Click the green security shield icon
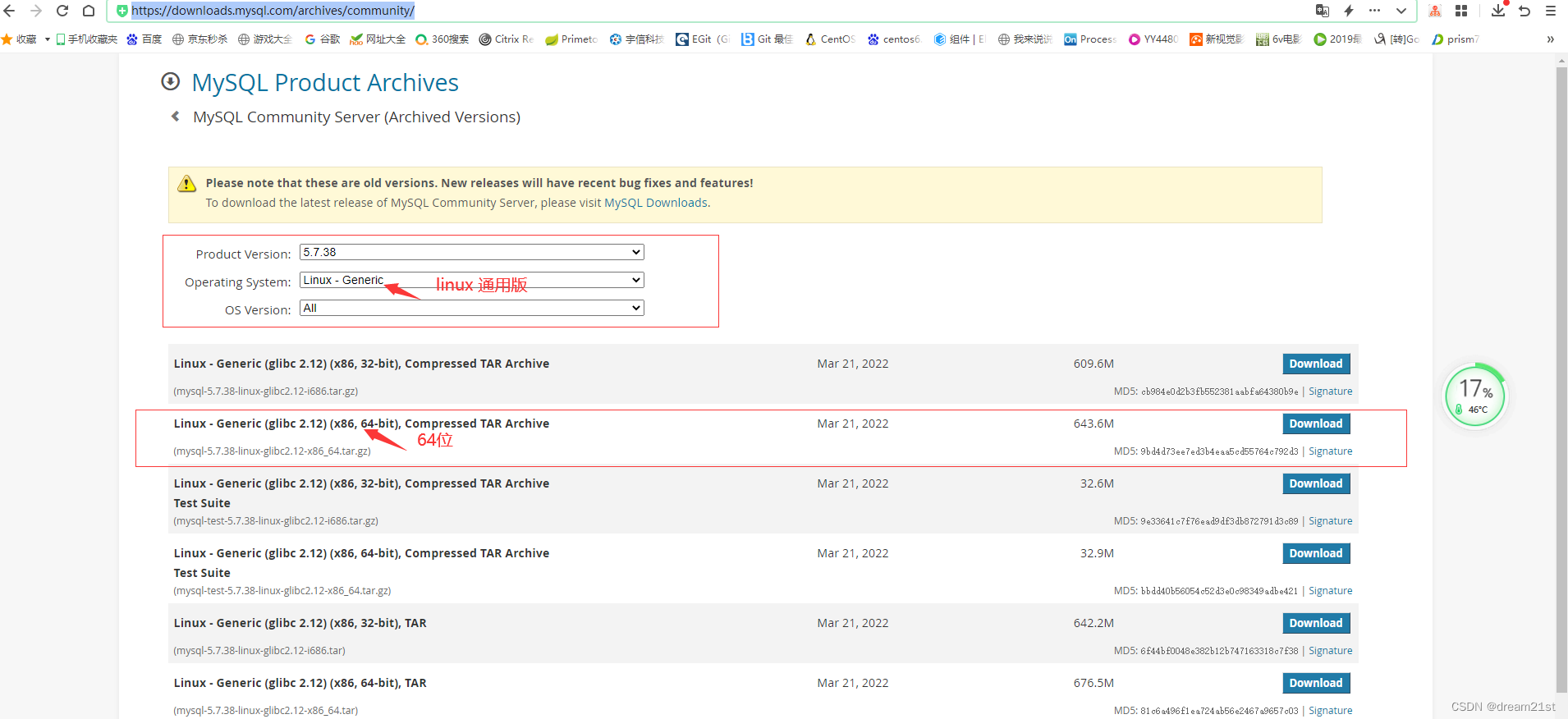Image resolution: width=1568 pixels, height=719 pixels. (x=122, y=11)
